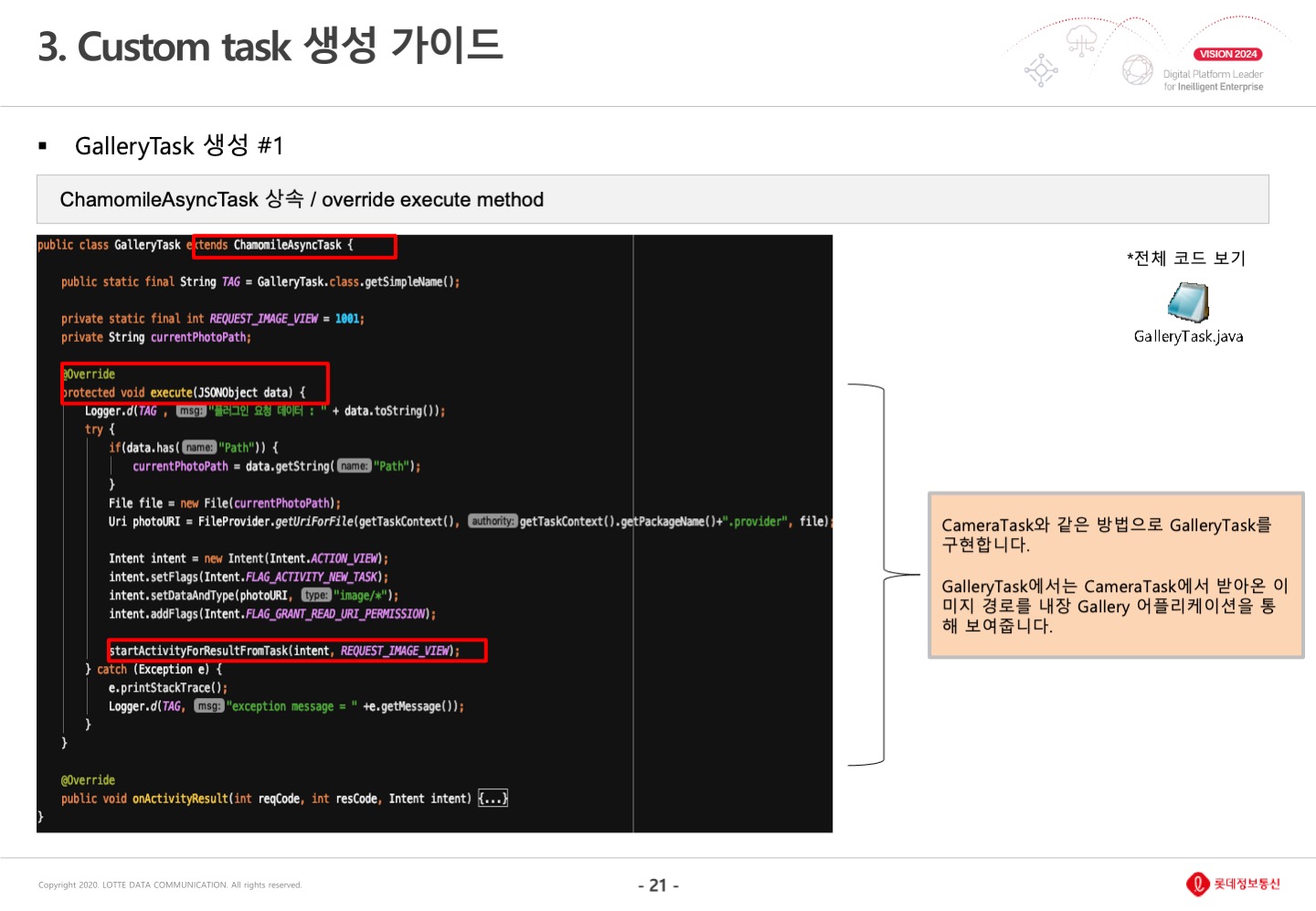
Task: Click 'private String currentPhotoPath;' line
Action: (x=156, y=337)
